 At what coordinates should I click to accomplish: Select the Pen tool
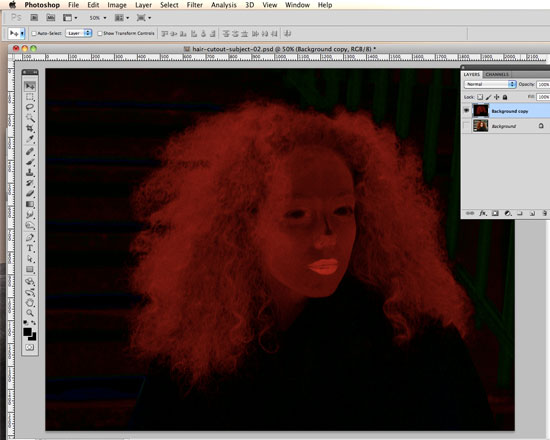[30, 238]
